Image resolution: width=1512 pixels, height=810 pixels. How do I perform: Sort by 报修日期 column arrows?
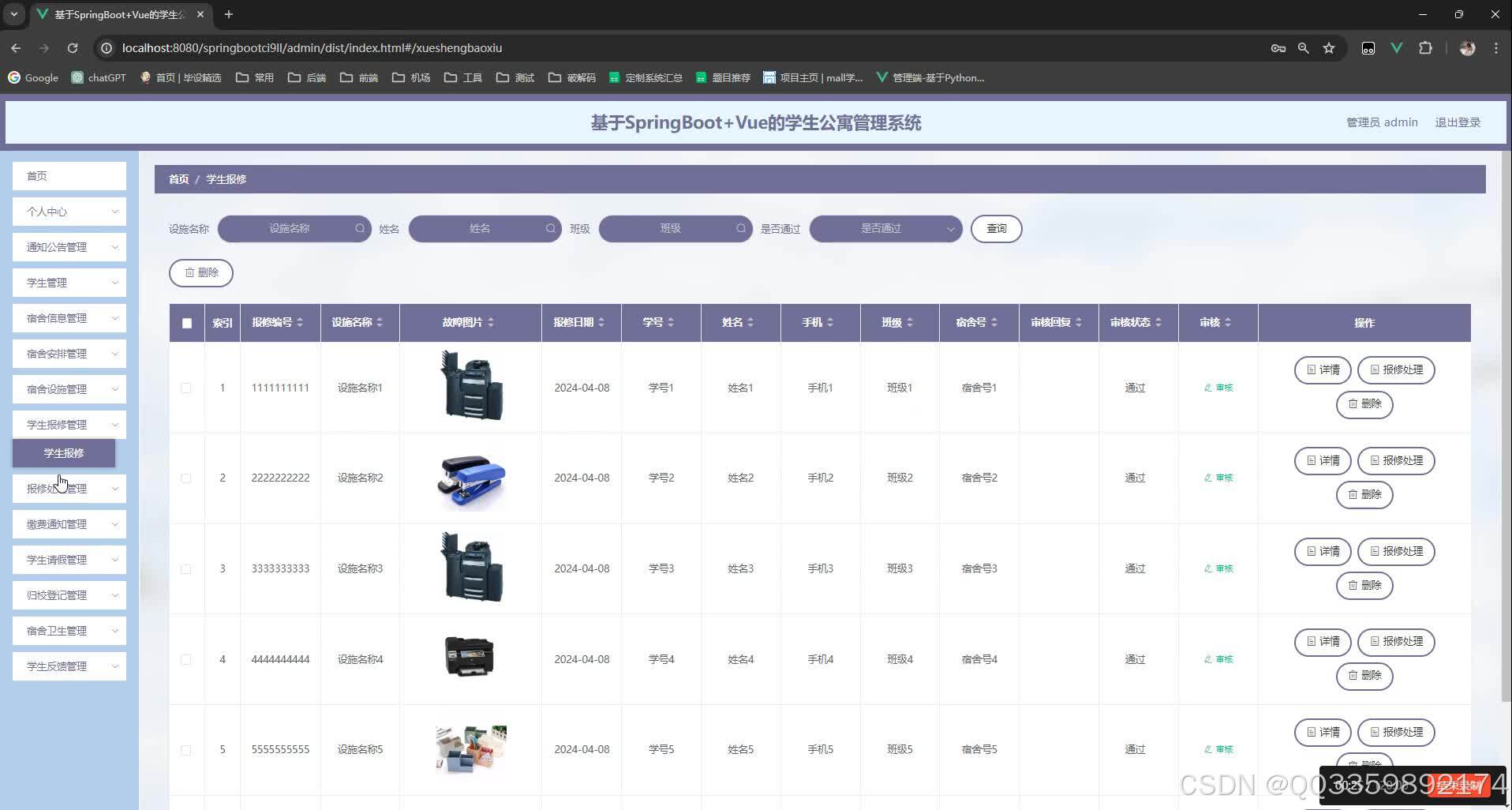(x=601, y=322)
